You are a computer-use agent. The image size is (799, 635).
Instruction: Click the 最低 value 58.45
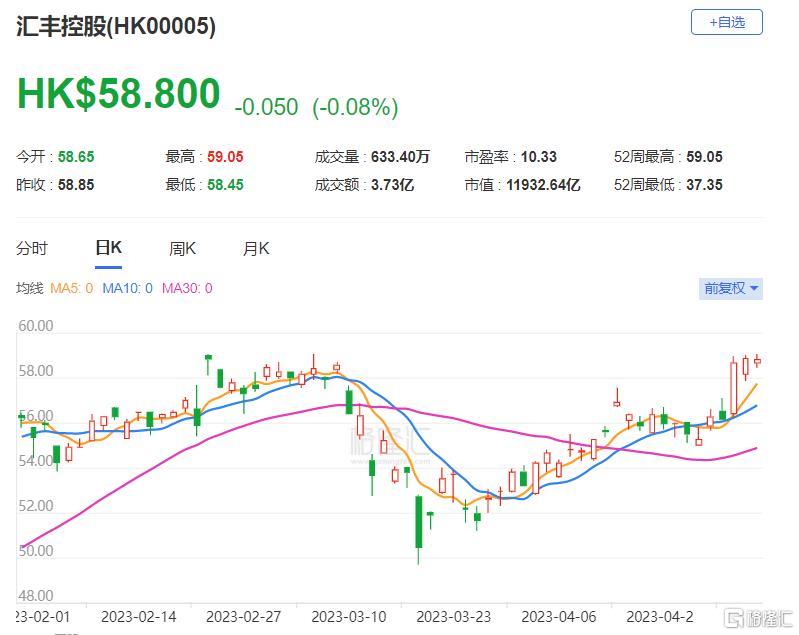click(x=225, y=184)
